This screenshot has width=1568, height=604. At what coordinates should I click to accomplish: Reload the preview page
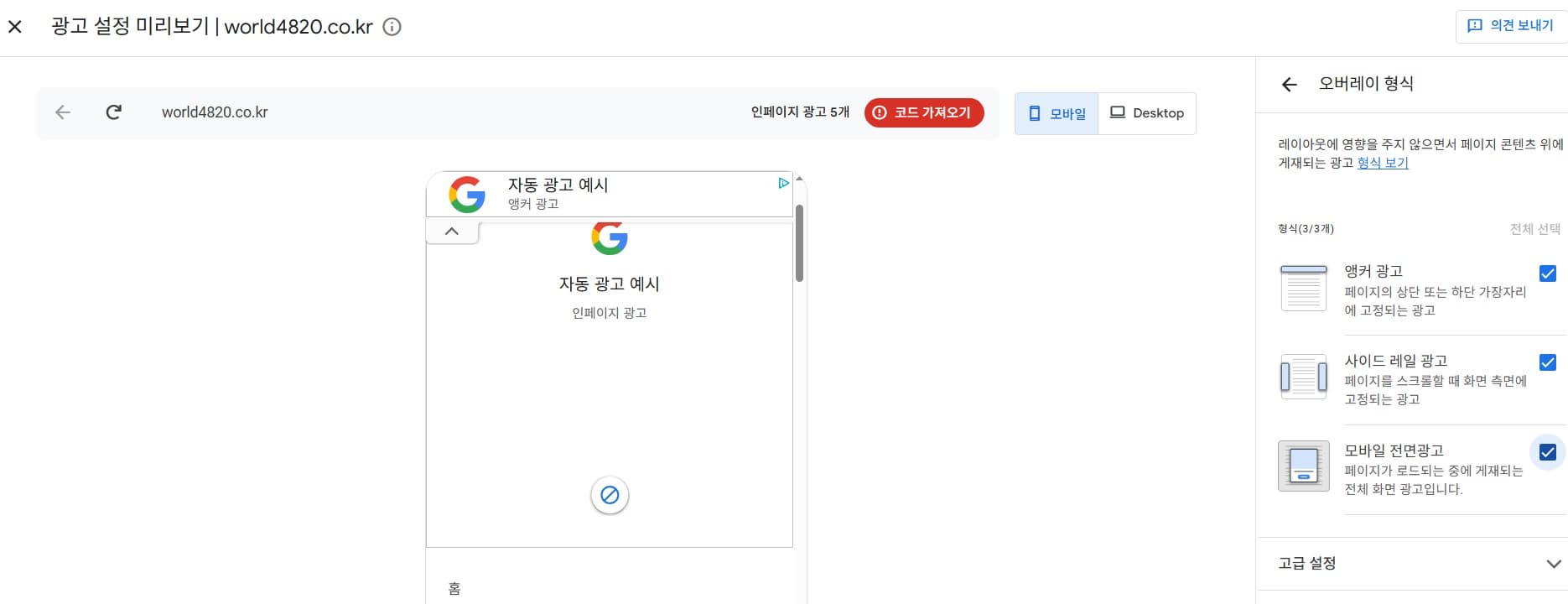114,112
